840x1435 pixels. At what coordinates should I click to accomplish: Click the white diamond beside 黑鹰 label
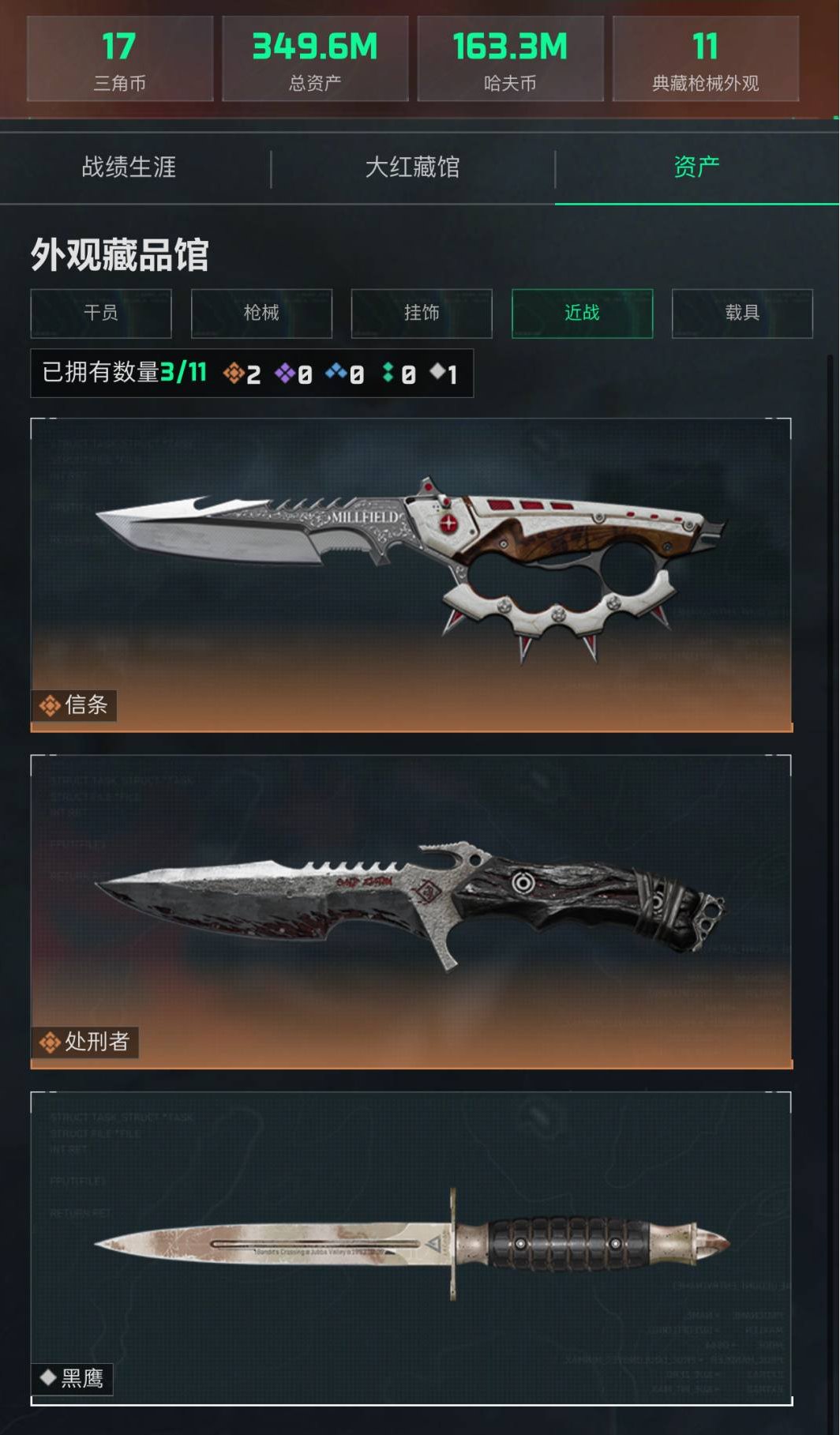click(48, 1377)
